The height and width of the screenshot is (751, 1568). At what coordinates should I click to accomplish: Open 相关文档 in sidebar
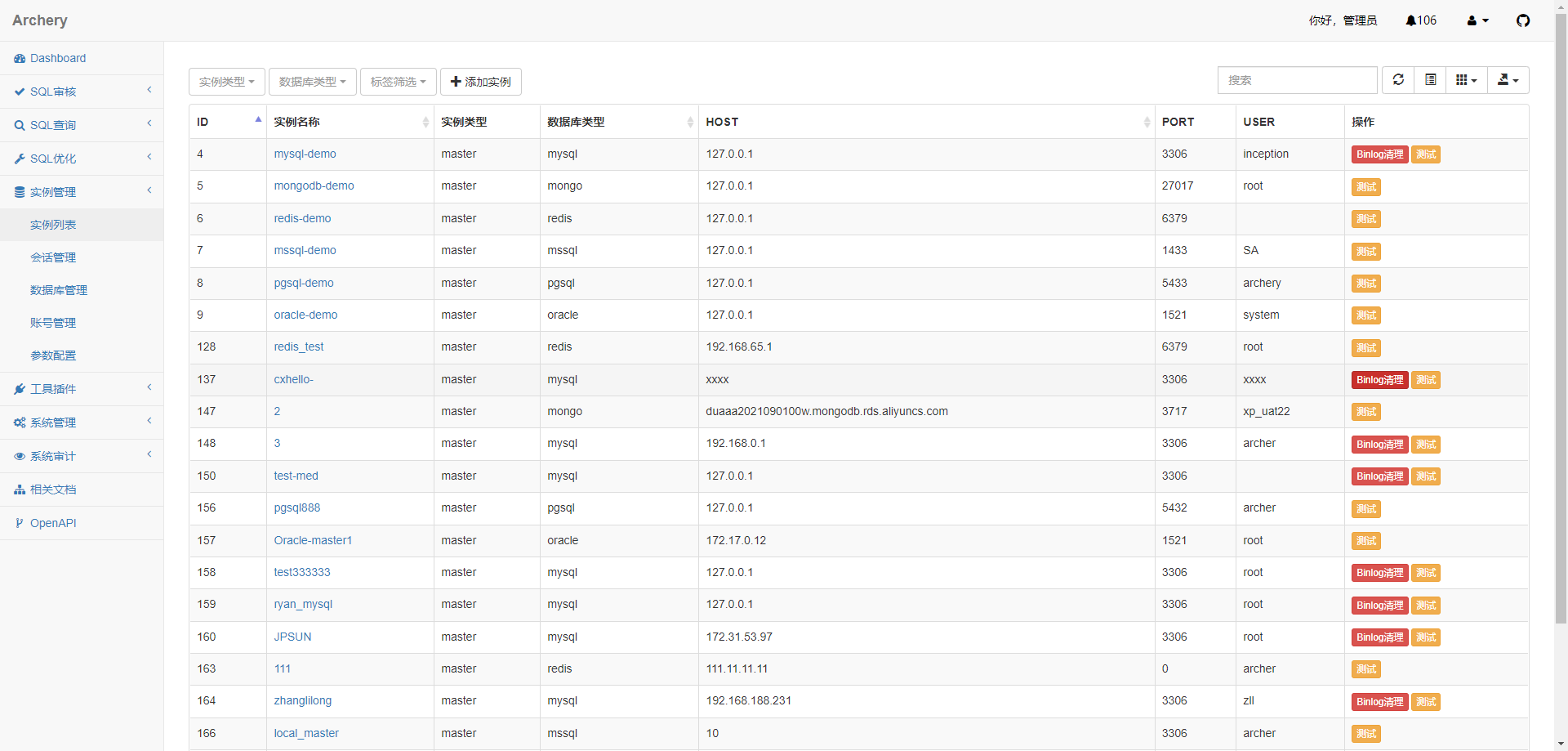point(82,489)
